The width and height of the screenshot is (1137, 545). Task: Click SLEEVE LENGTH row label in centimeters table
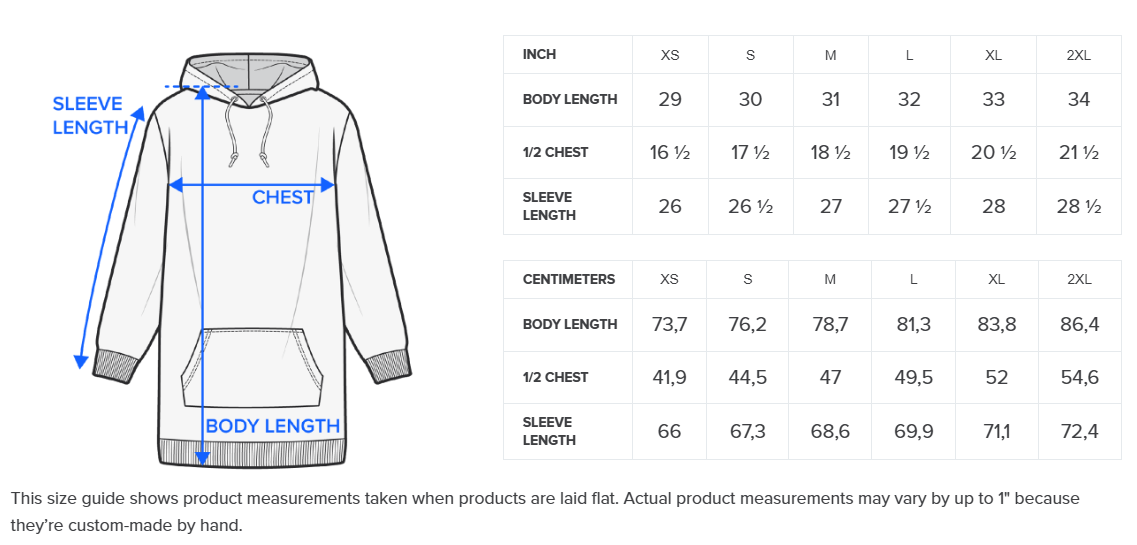coord(549,431)
